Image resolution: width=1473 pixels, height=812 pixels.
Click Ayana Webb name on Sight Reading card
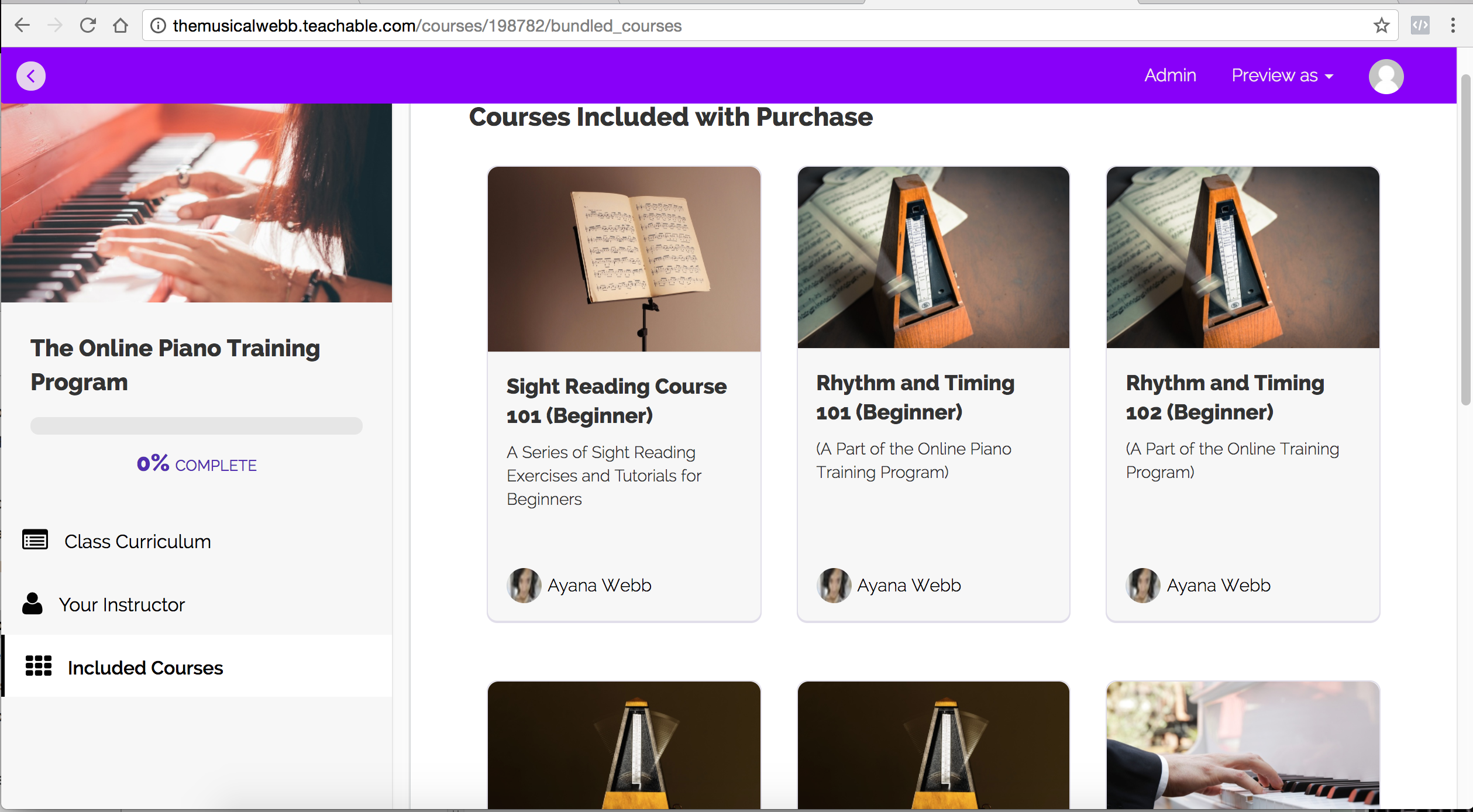click(x=599, y=585)
